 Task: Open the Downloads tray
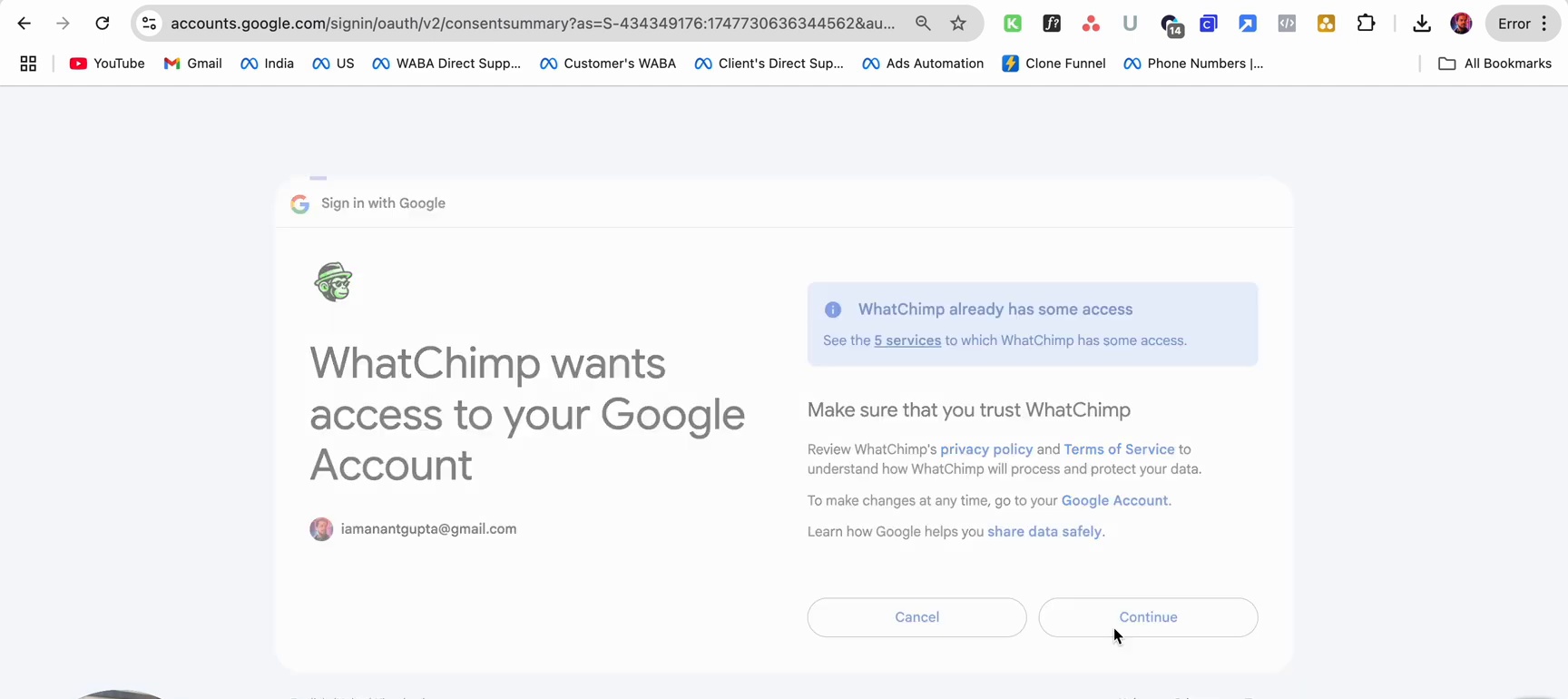click(1422, 24)
